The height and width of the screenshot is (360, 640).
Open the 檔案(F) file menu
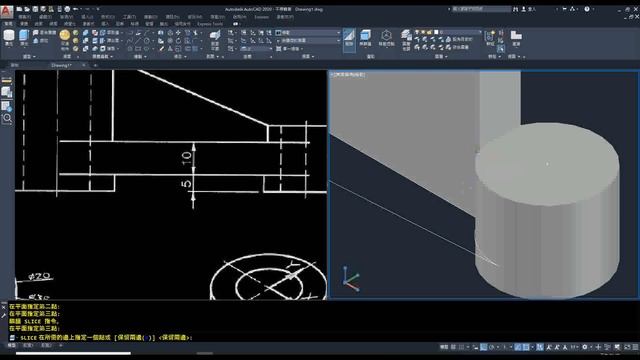pos(24,17)
